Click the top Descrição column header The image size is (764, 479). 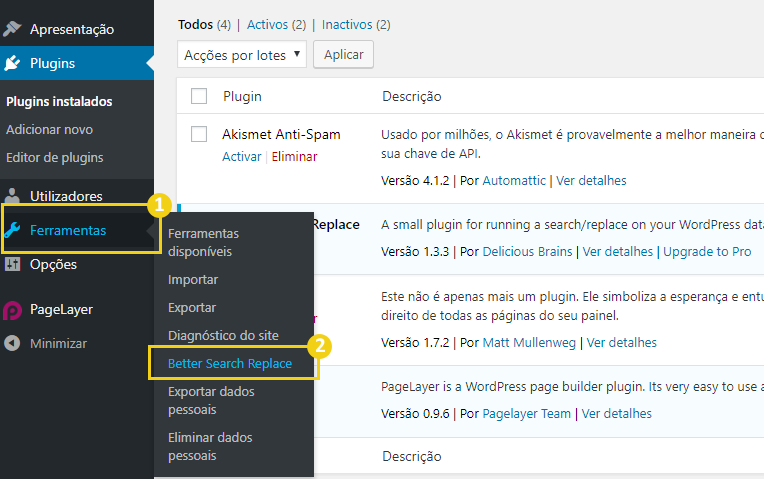[411, 96]
